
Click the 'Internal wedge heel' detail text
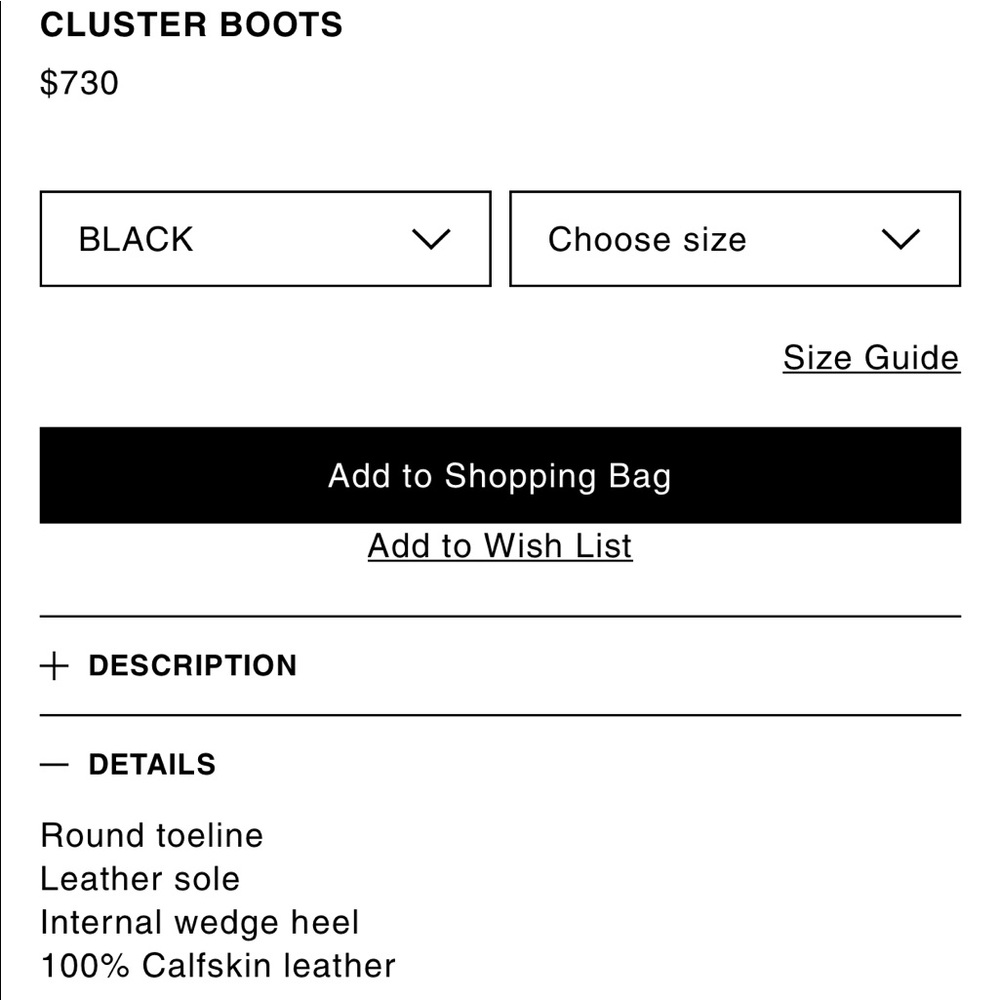pyautogui.click(x=198, y=921)
